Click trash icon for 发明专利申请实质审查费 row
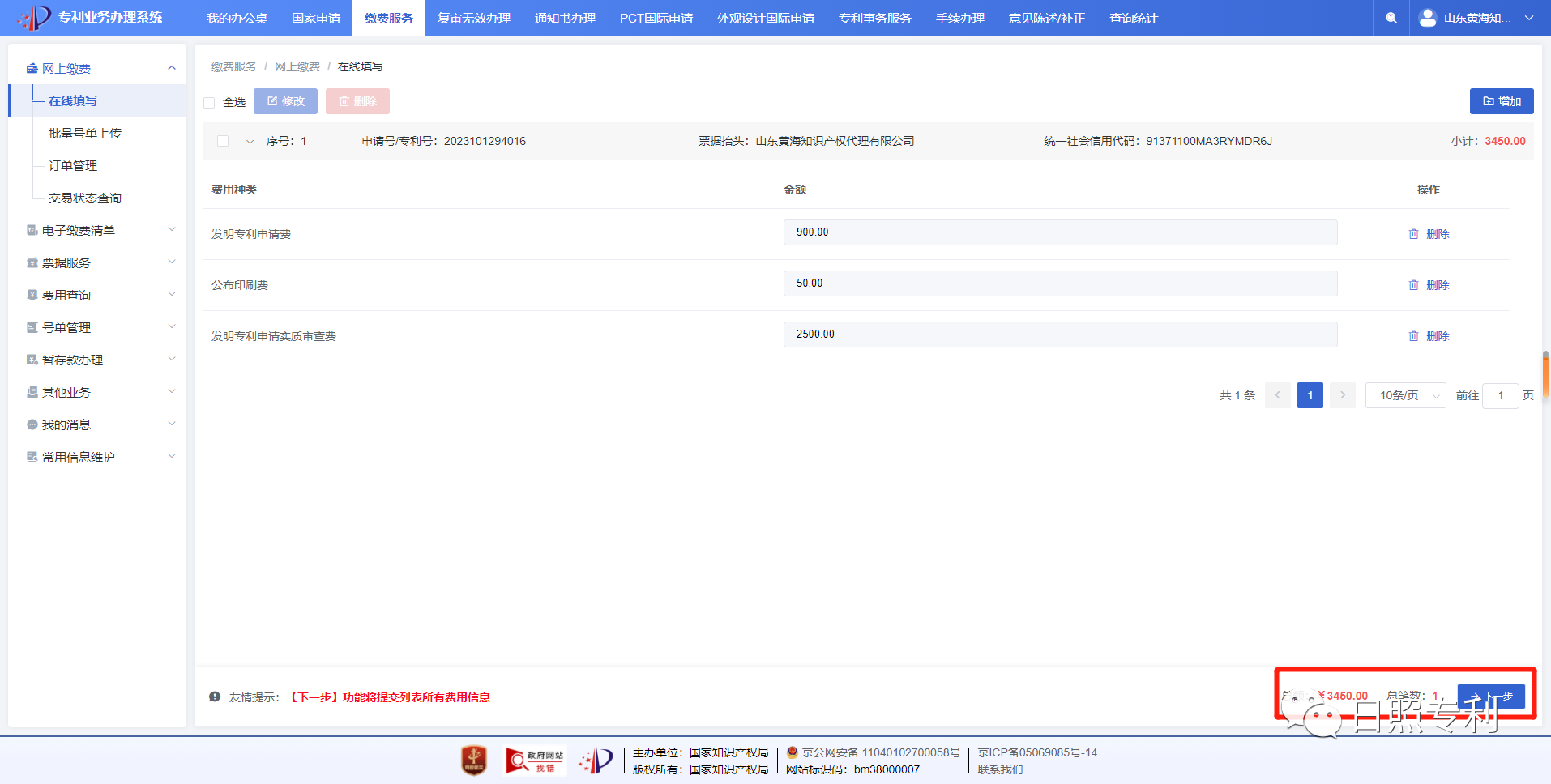1551x784 pixels. (1413, 336)
